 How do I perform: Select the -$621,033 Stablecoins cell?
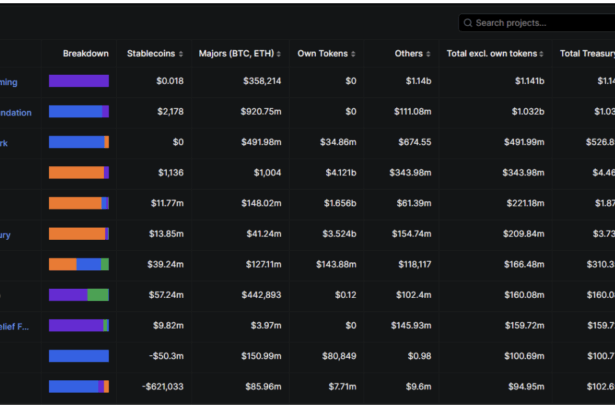pyautogui.click(x=162, y=386)
